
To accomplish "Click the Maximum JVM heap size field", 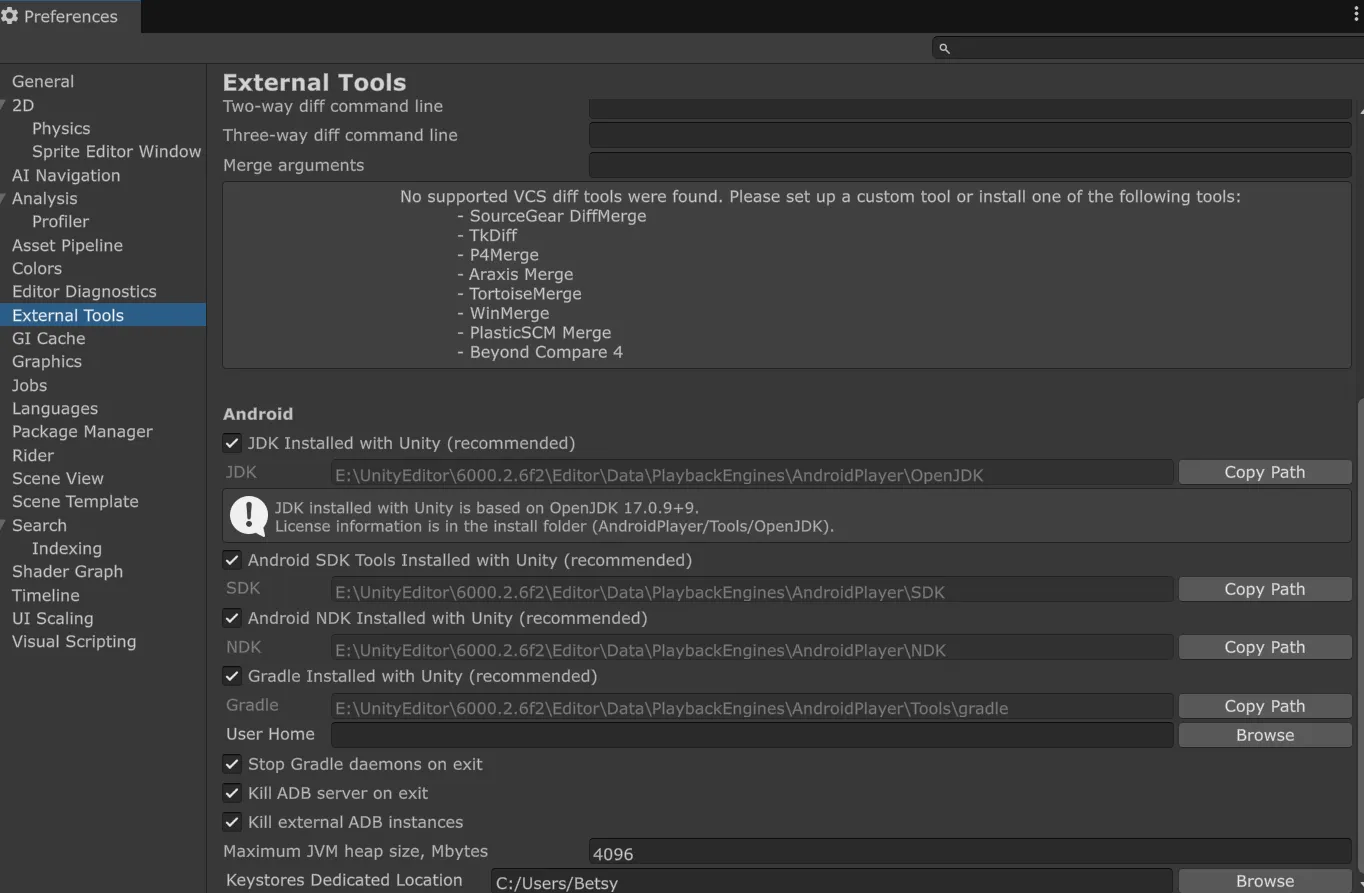I will pos(968,854).
